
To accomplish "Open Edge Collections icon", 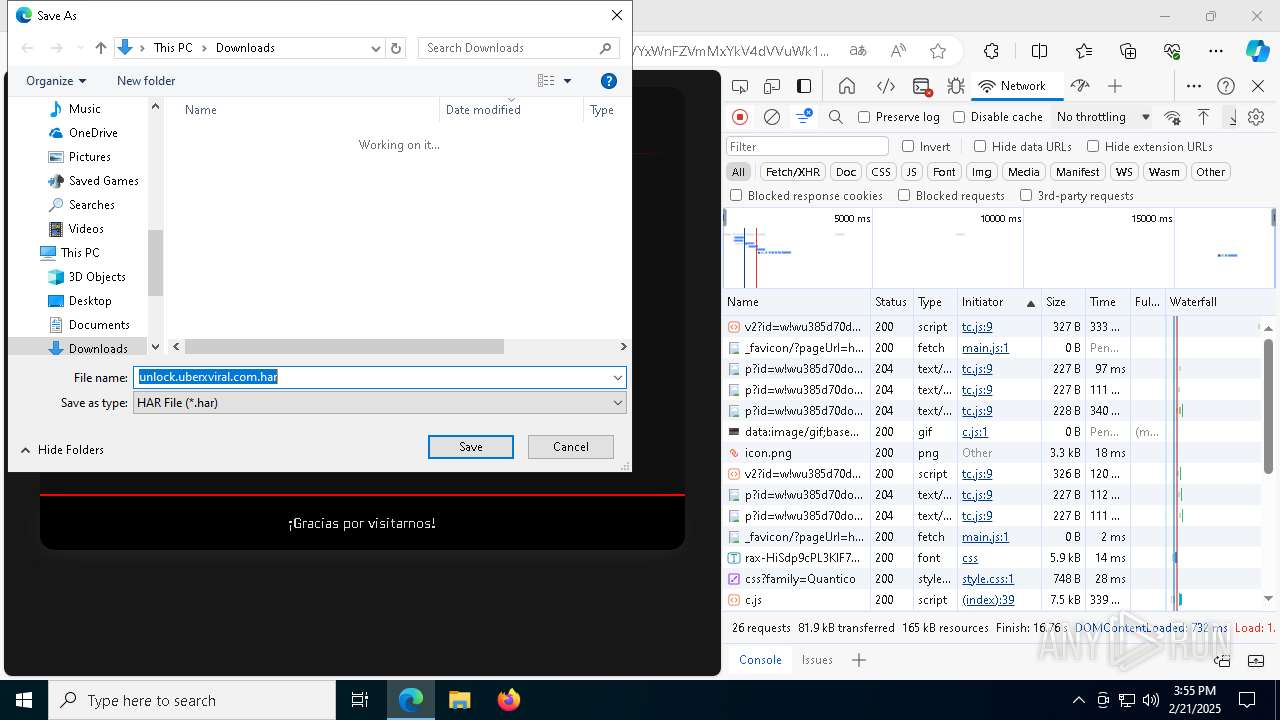I will pos(1128,51).
